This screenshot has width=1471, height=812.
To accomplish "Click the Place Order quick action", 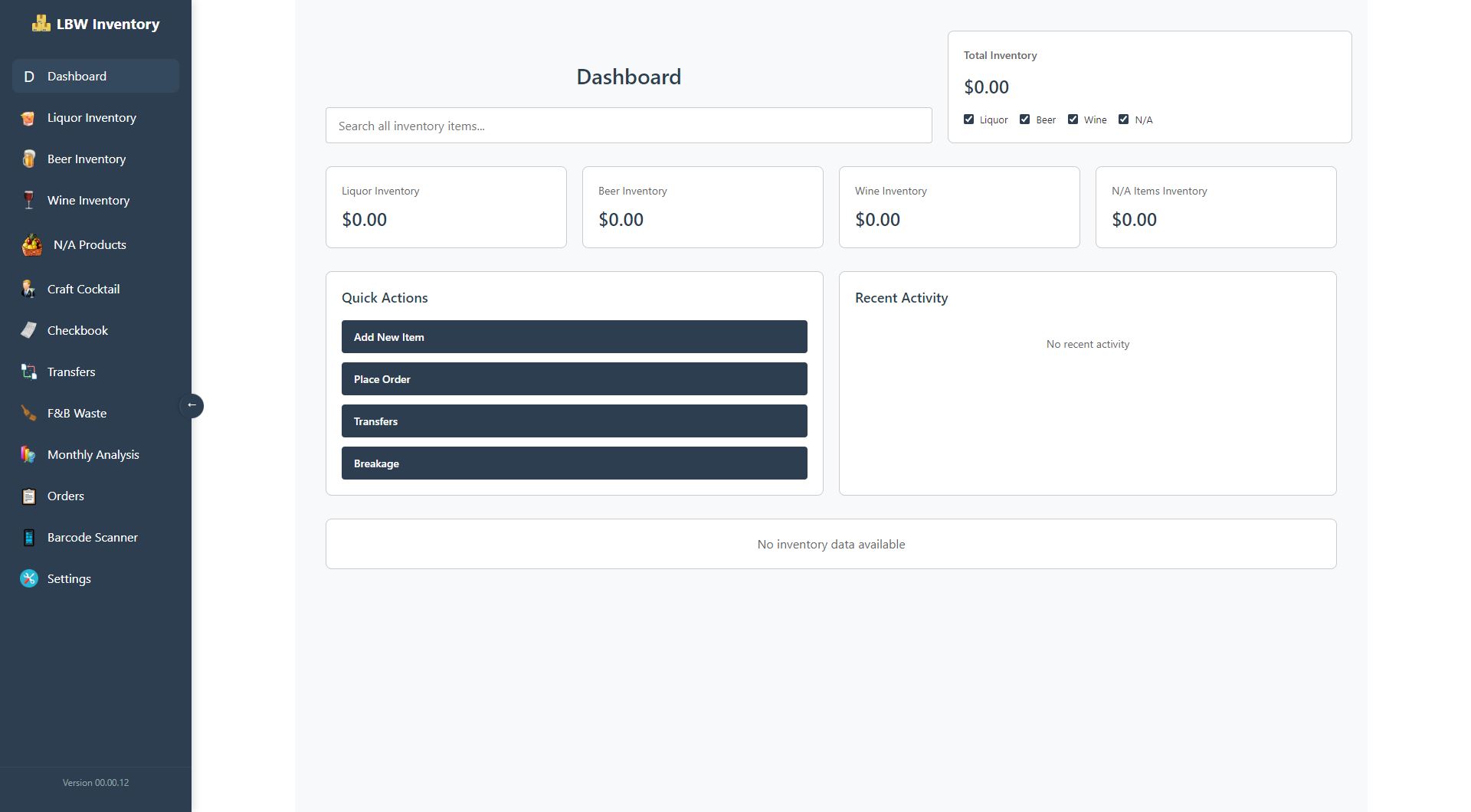I will [x=574, y=379].
